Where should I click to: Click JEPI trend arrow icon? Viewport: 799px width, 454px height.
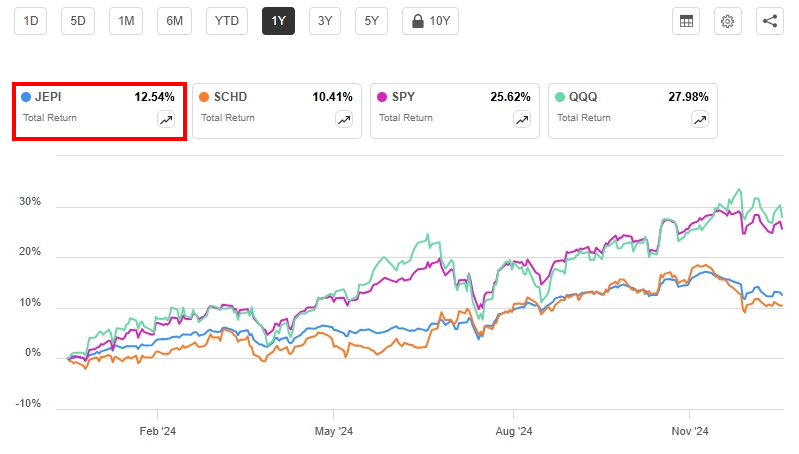[x=166, y=120]
